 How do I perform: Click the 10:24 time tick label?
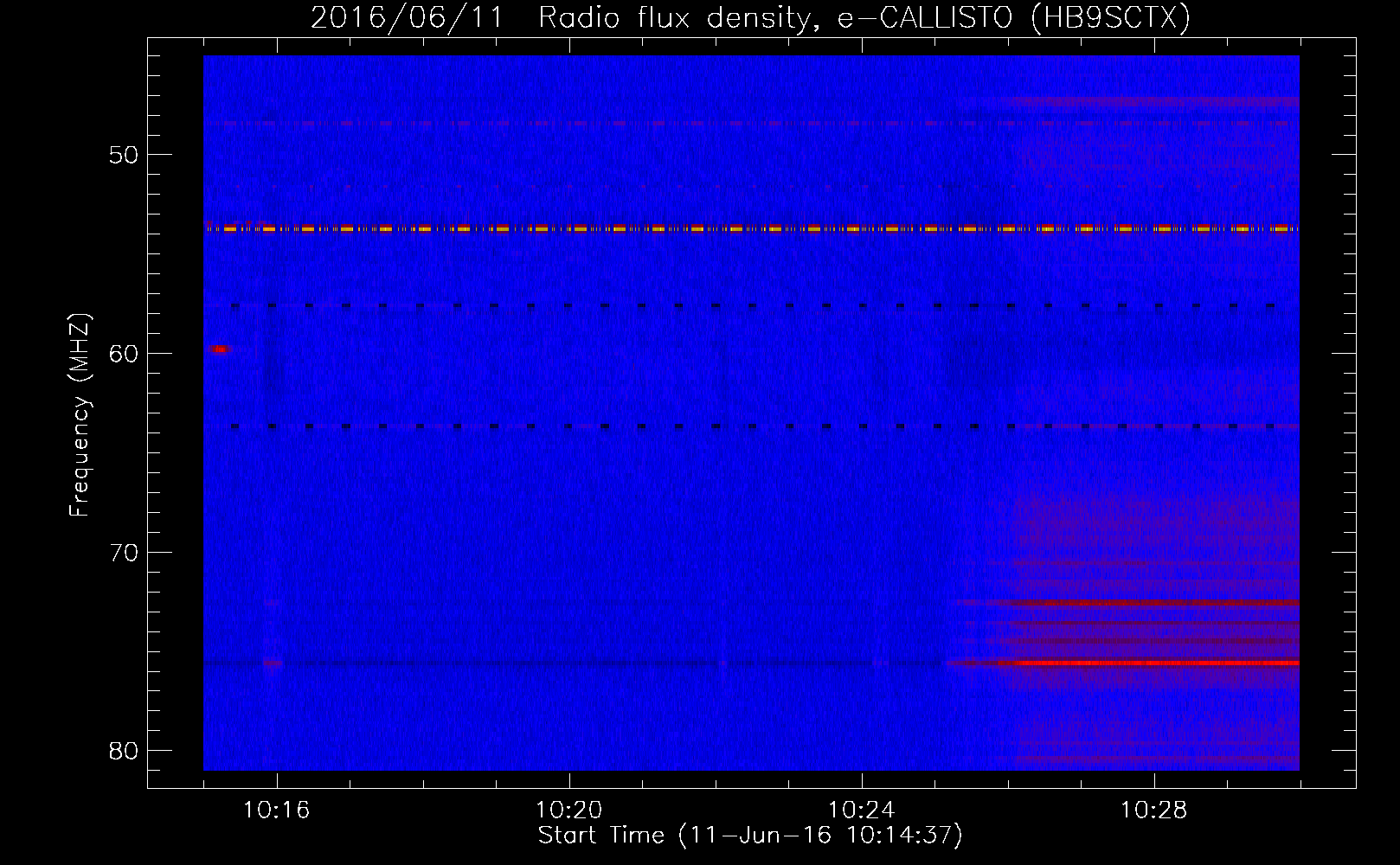coord(861,811)
